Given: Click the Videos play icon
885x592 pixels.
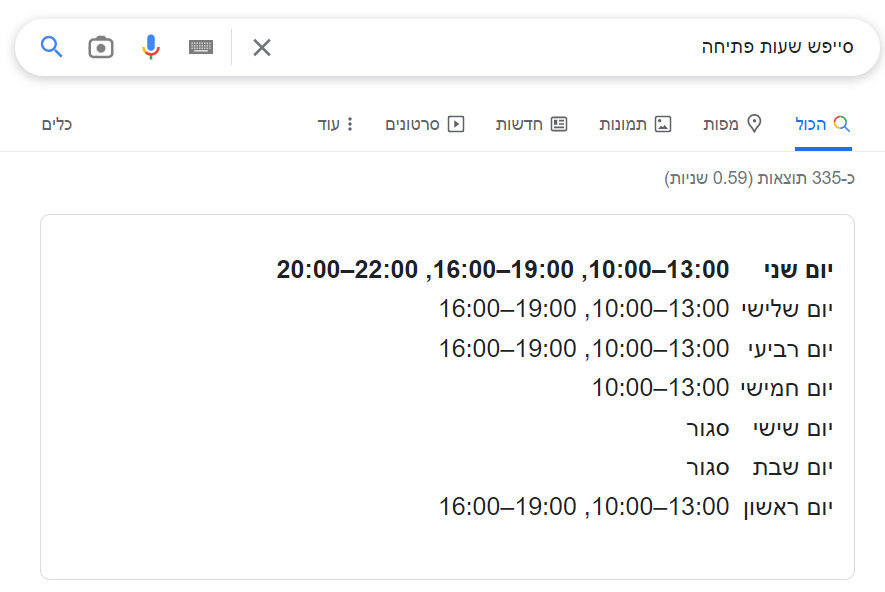Looking at the screenshot, I should [x=456, y=124].
